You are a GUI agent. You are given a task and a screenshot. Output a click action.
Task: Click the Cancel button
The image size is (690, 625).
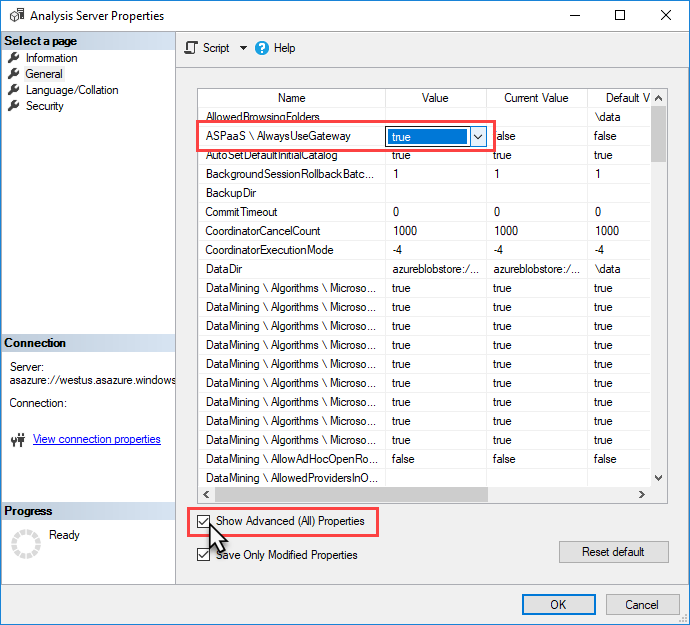coord(641,604)
